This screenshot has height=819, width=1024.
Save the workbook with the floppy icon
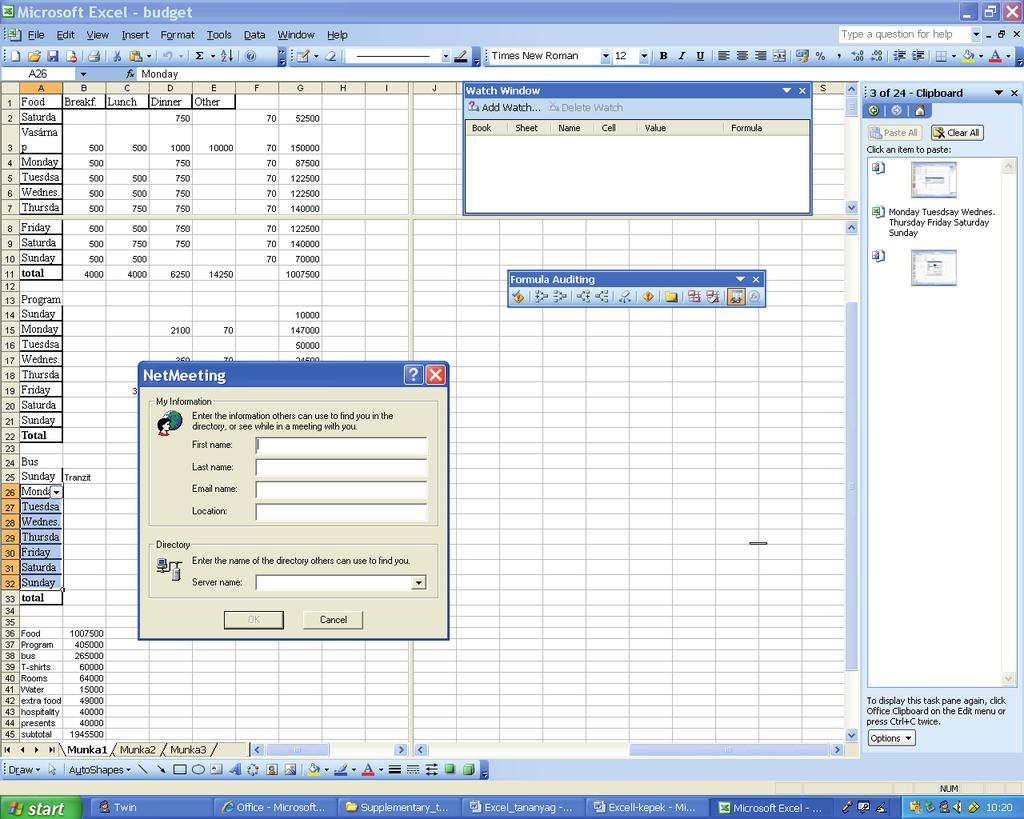pos(53,56)
